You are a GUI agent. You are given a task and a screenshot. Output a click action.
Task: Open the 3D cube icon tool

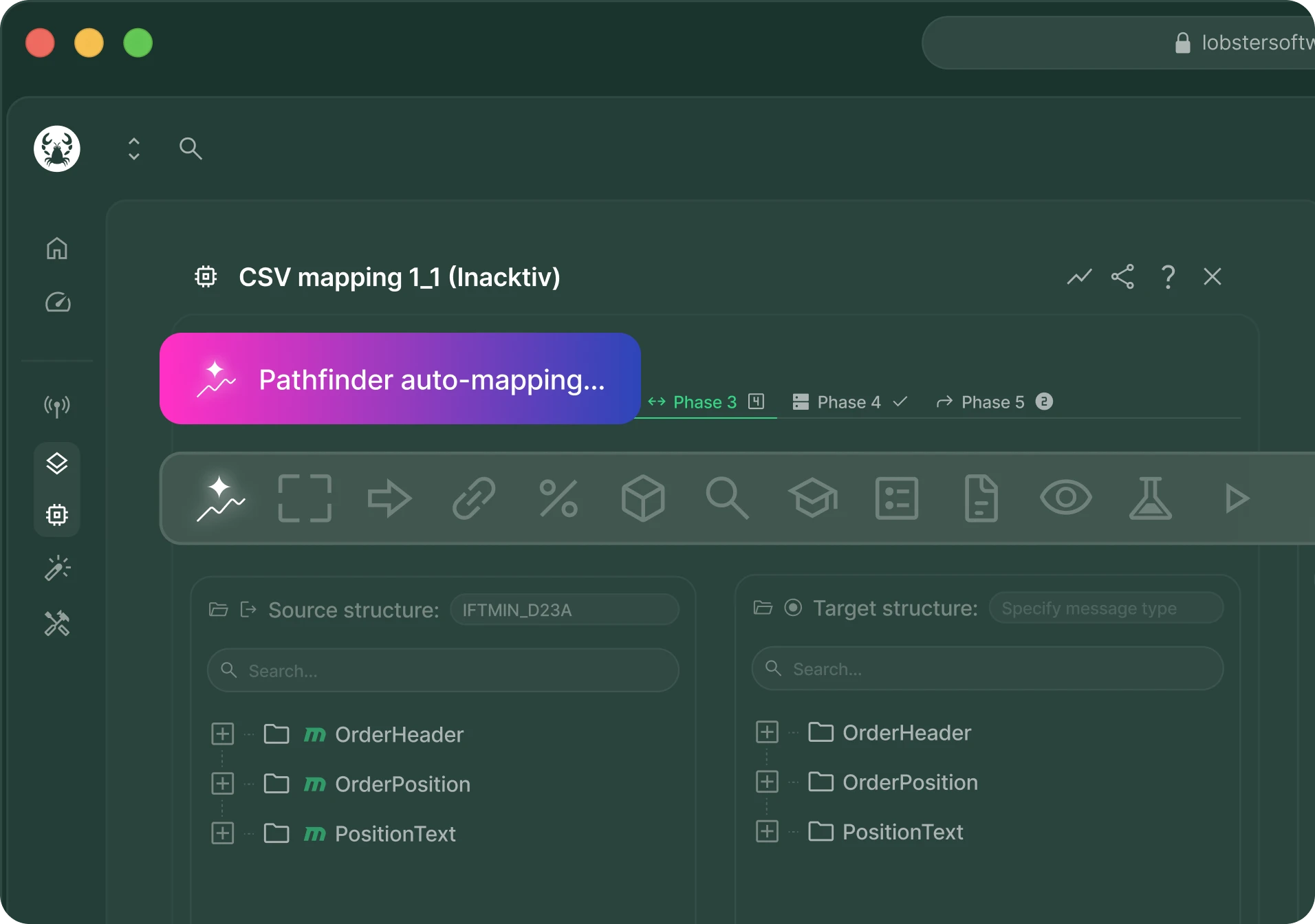pyautogui.click(x=642, y=498)
